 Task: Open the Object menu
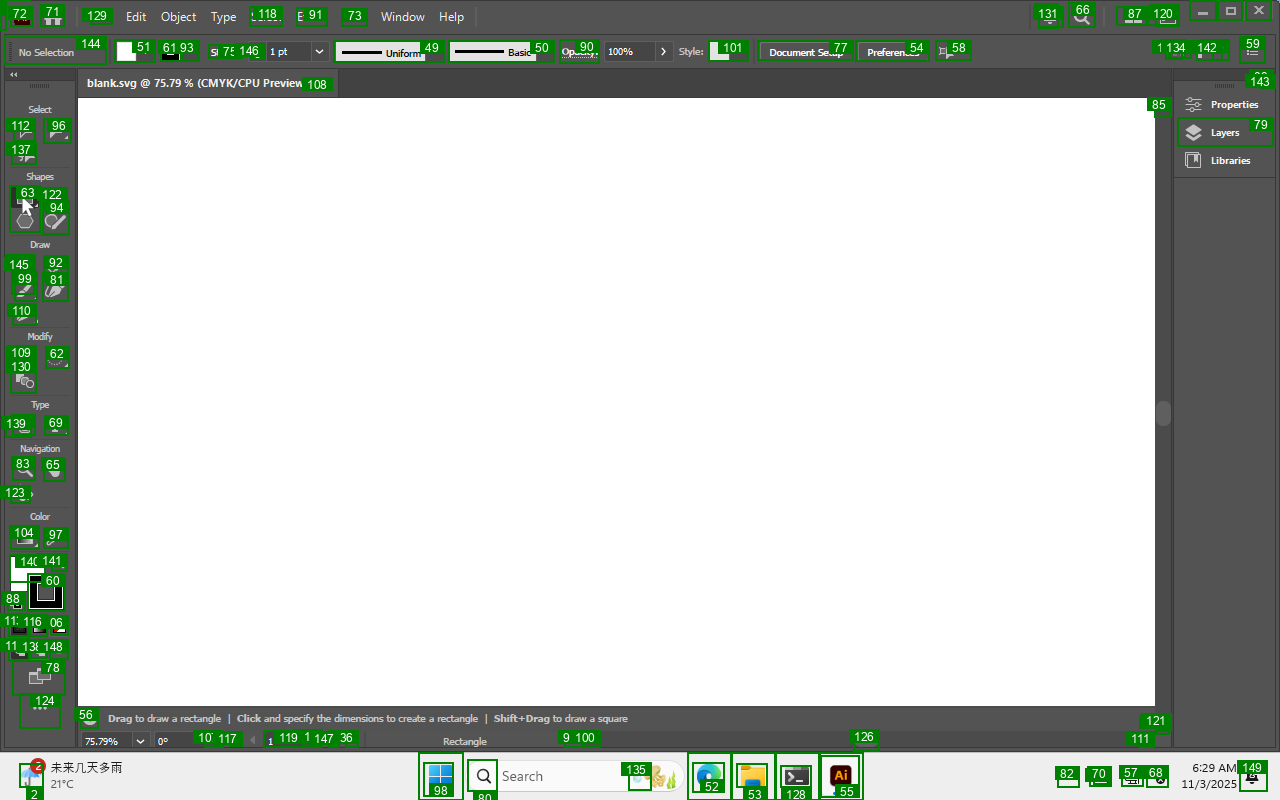pyautogui.click(x=179, y=17)
